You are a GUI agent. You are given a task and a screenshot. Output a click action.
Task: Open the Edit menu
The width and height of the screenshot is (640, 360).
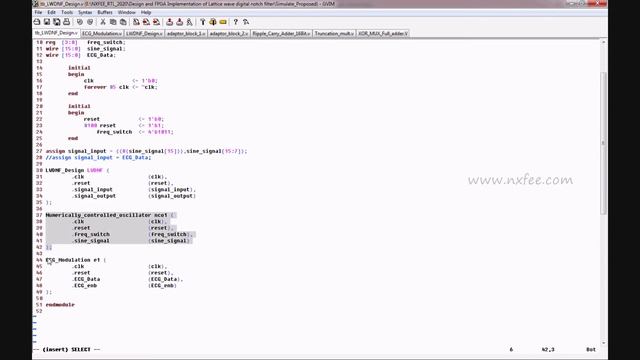point(51,12)
